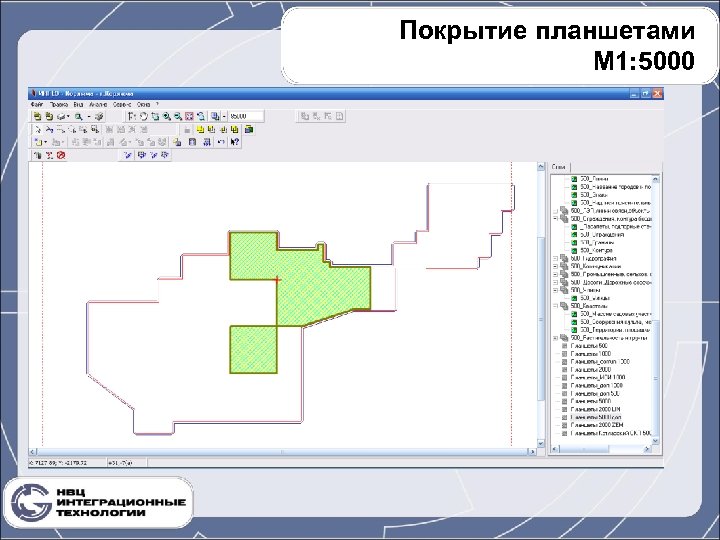Open the Анализ menu

98,105
